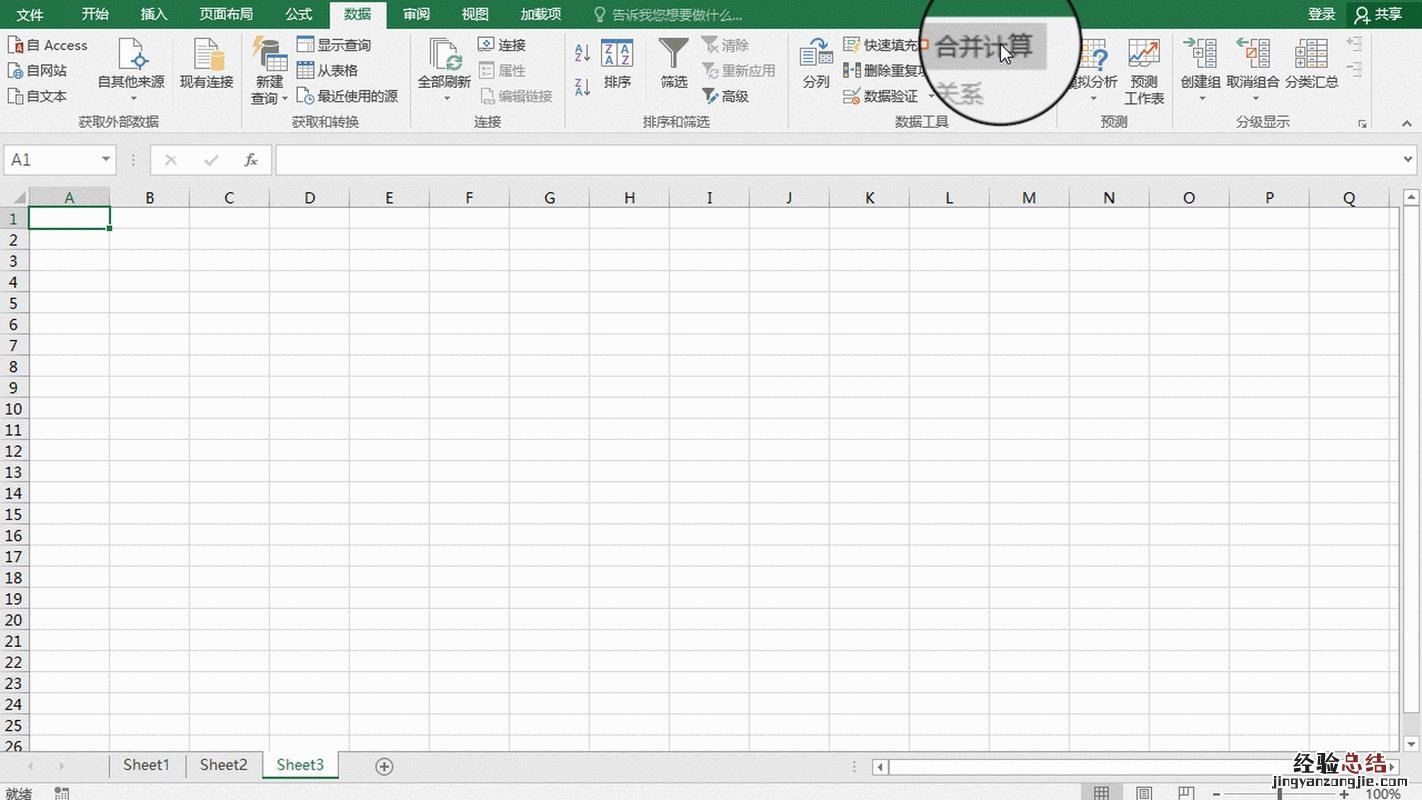This screenshot has height=800, width=1422.
Task: Click the 分列 (Text to Columns) icon
Action: coord(816,55)
